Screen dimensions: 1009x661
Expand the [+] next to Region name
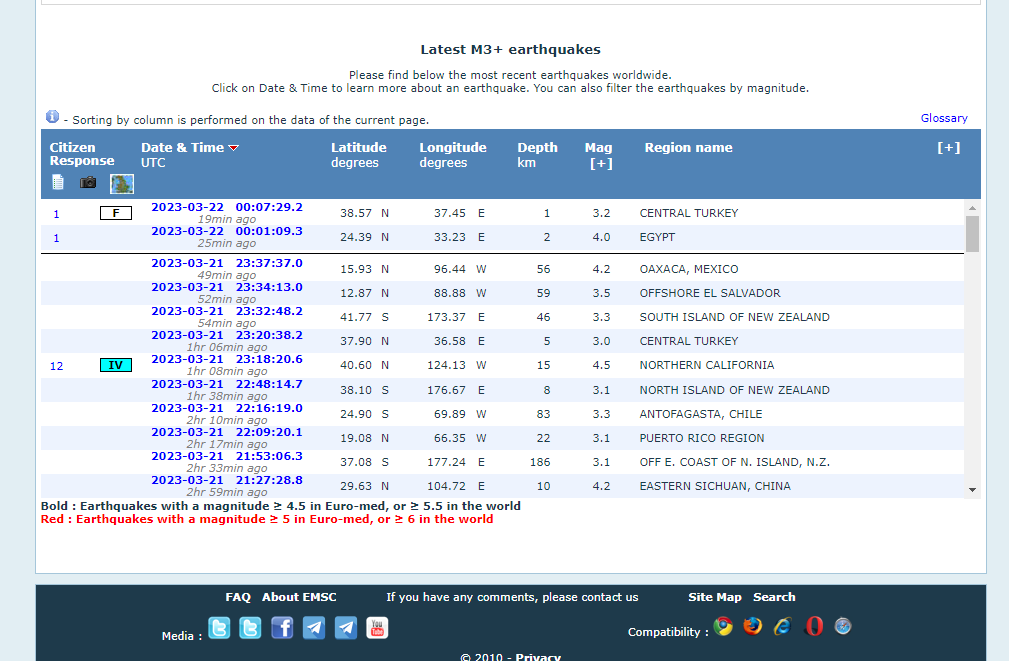point(948,148)
